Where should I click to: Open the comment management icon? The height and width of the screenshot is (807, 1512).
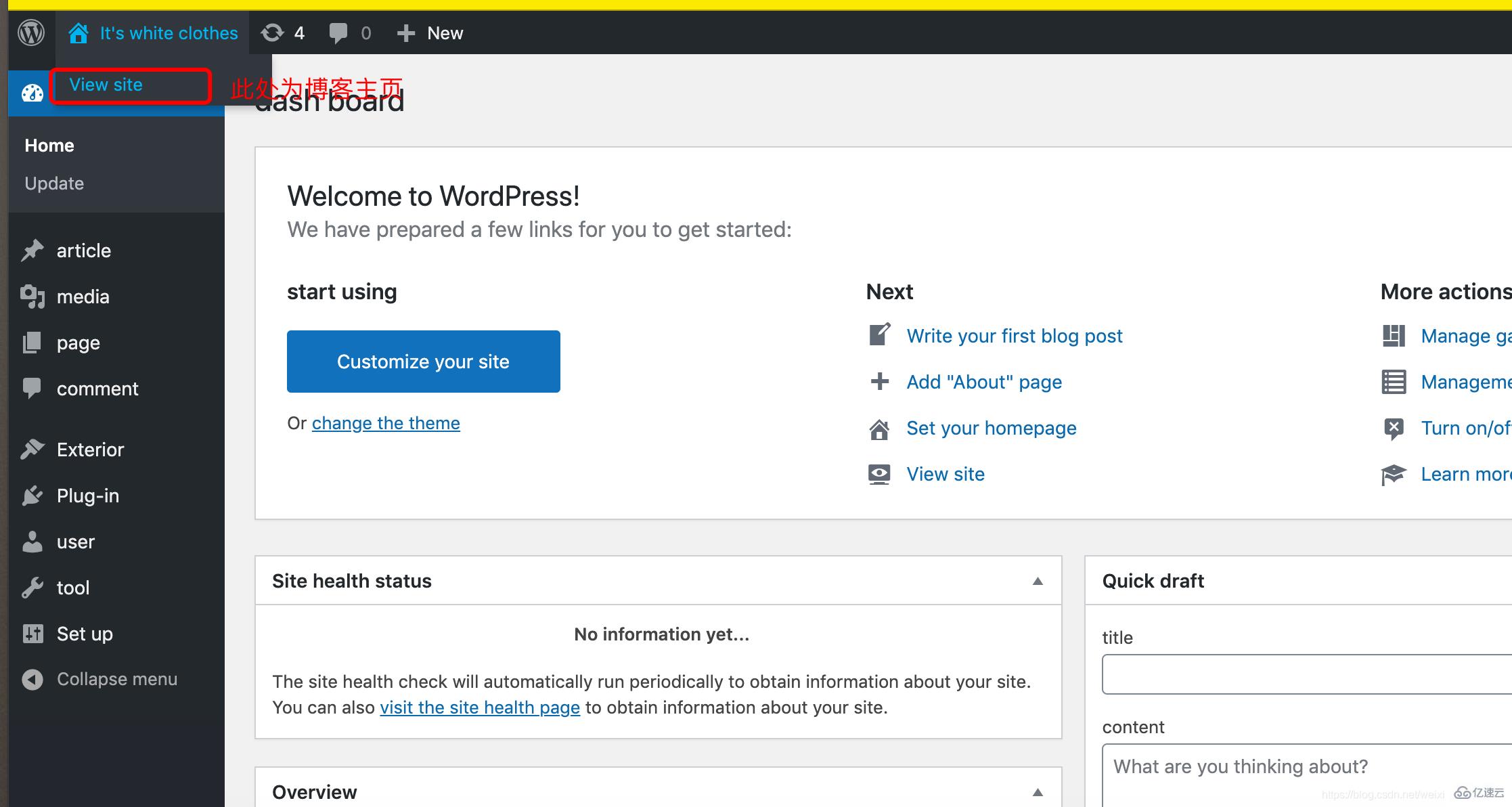(x=33, y=389)
